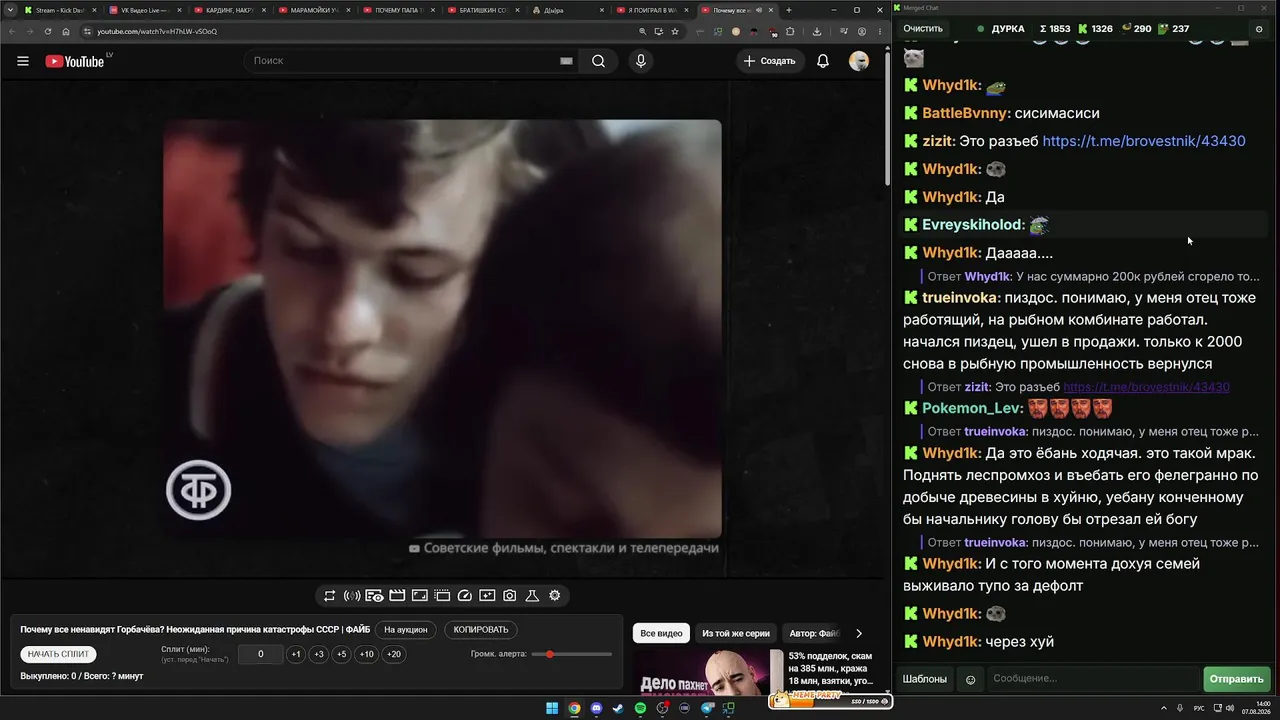Screen dimensions: 1280x720
Task: Switch to the МАРАМОЙКИ tab
Action: pyautogui.click(x=313, y=10)
